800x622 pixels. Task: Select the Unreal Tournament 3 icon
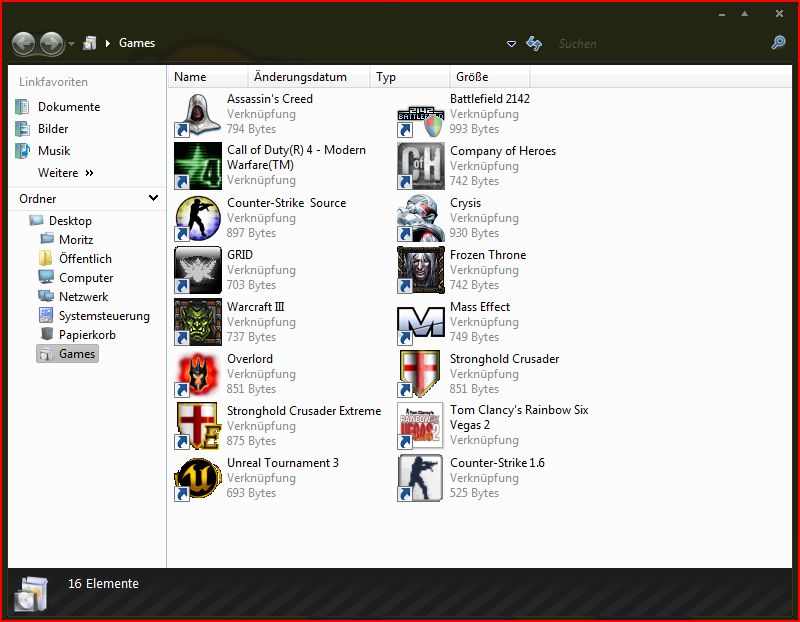(198, 478)
